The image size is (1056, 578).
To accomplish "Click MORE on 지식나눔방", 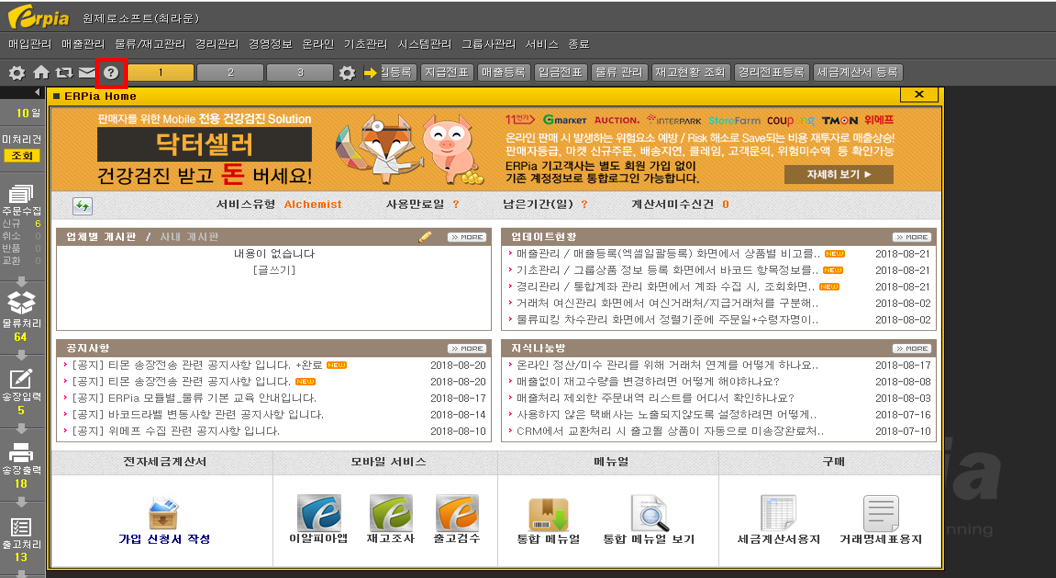I will pyautogui.click(x=912, y=348).
